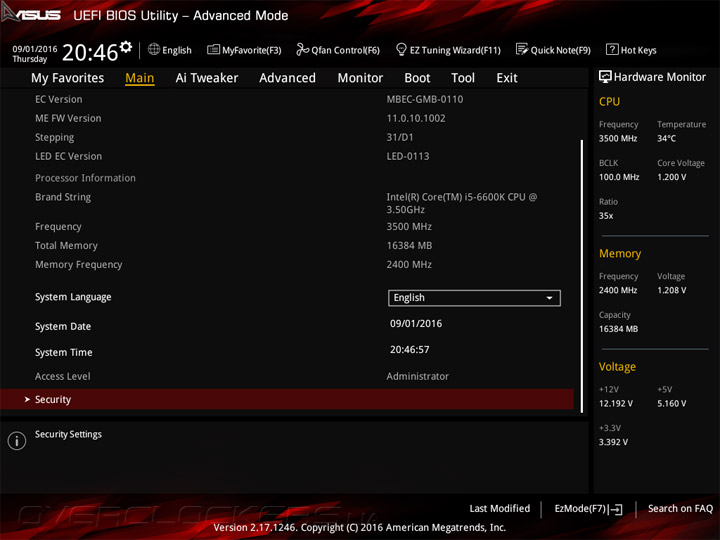
Task: Click the Brand String row label
Action: [63, 197]
